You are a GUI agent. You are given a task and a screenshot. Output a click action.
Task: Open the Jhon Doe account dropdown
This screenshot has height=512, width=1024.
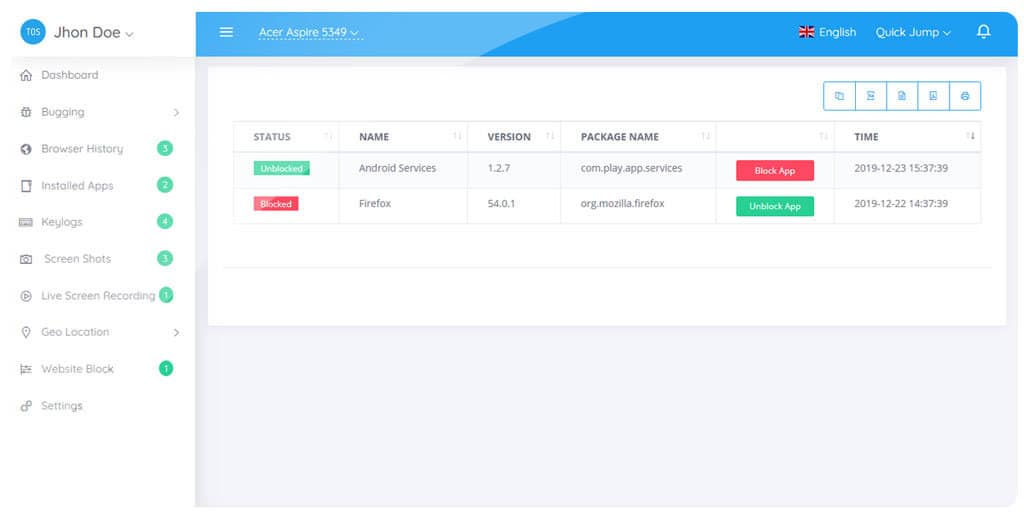coord(93,32)
